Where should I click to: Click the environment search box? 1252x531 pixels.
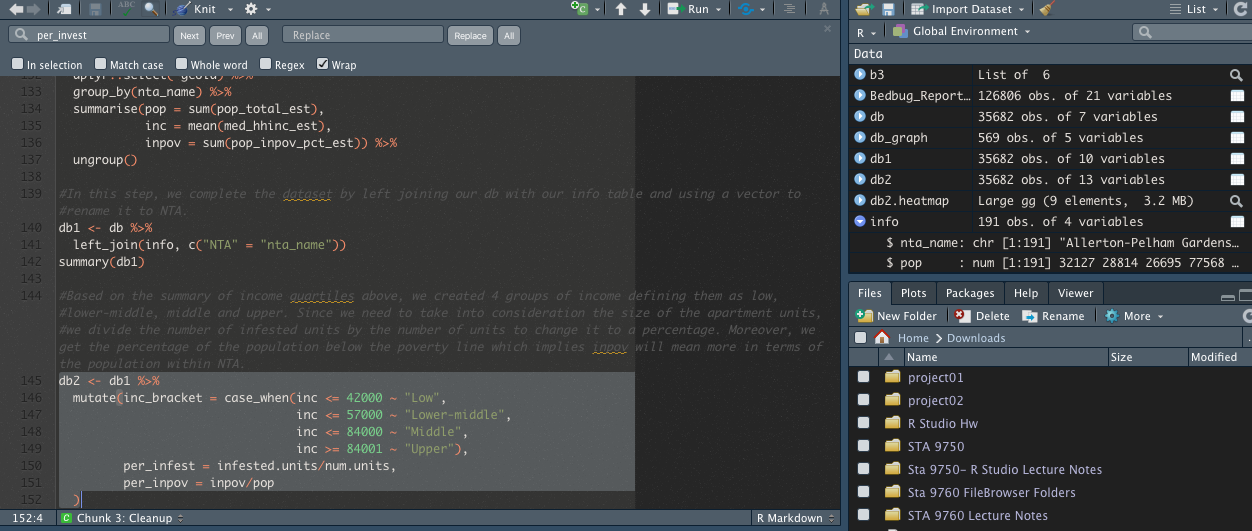1192,32
